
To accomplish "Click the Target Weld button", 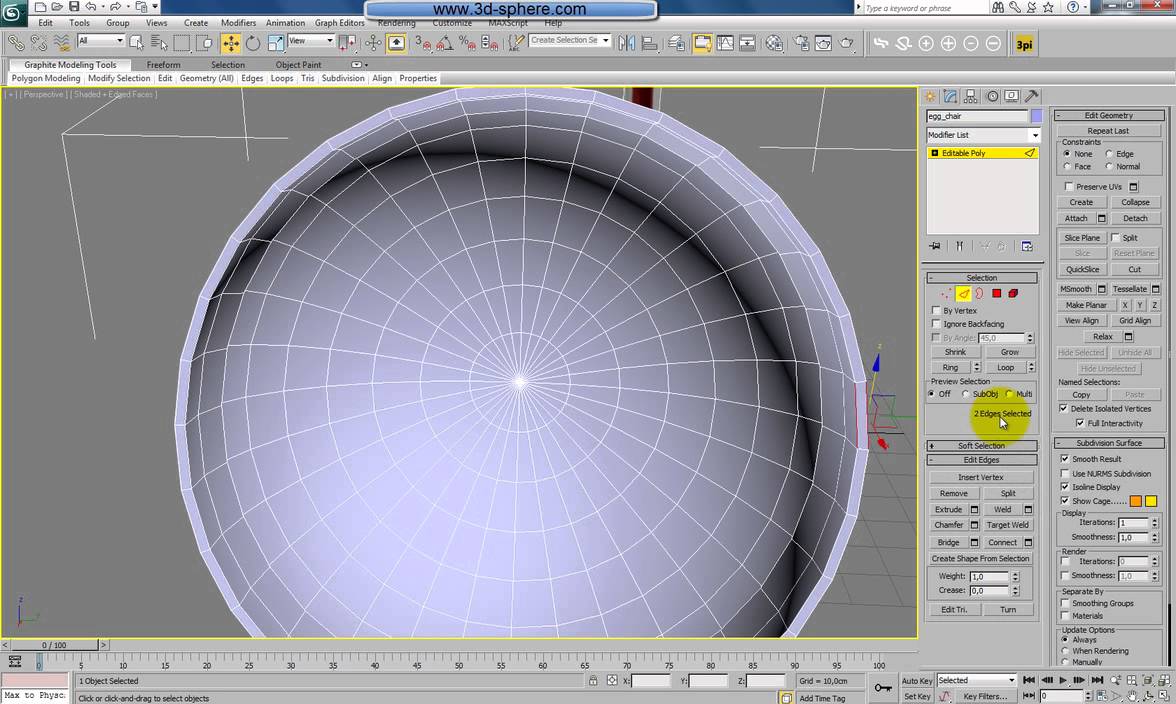I will coord(1007,525).
